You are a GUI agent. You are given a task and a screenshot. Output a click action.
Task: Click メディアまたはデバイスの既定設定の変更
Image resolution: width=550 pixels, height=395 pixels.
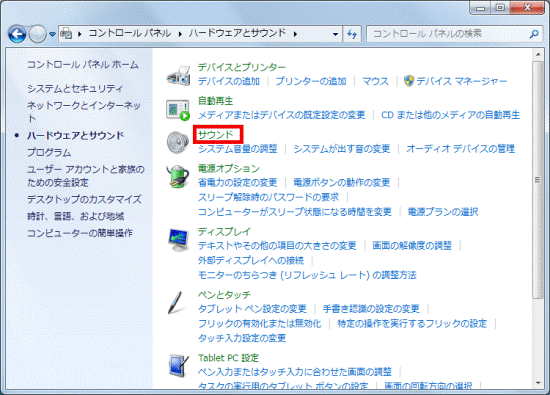[x=281, y=115]
